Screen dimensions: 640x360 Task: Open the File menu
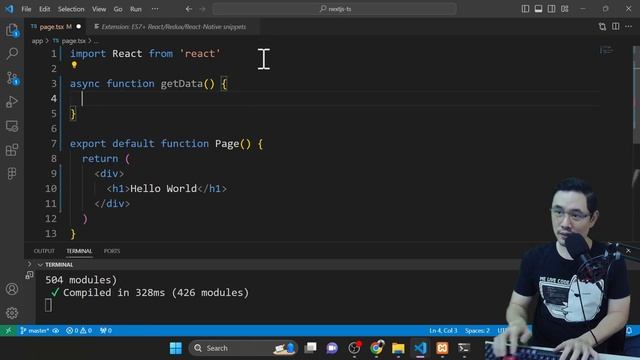pyautogui.click(x=26, y=9)
